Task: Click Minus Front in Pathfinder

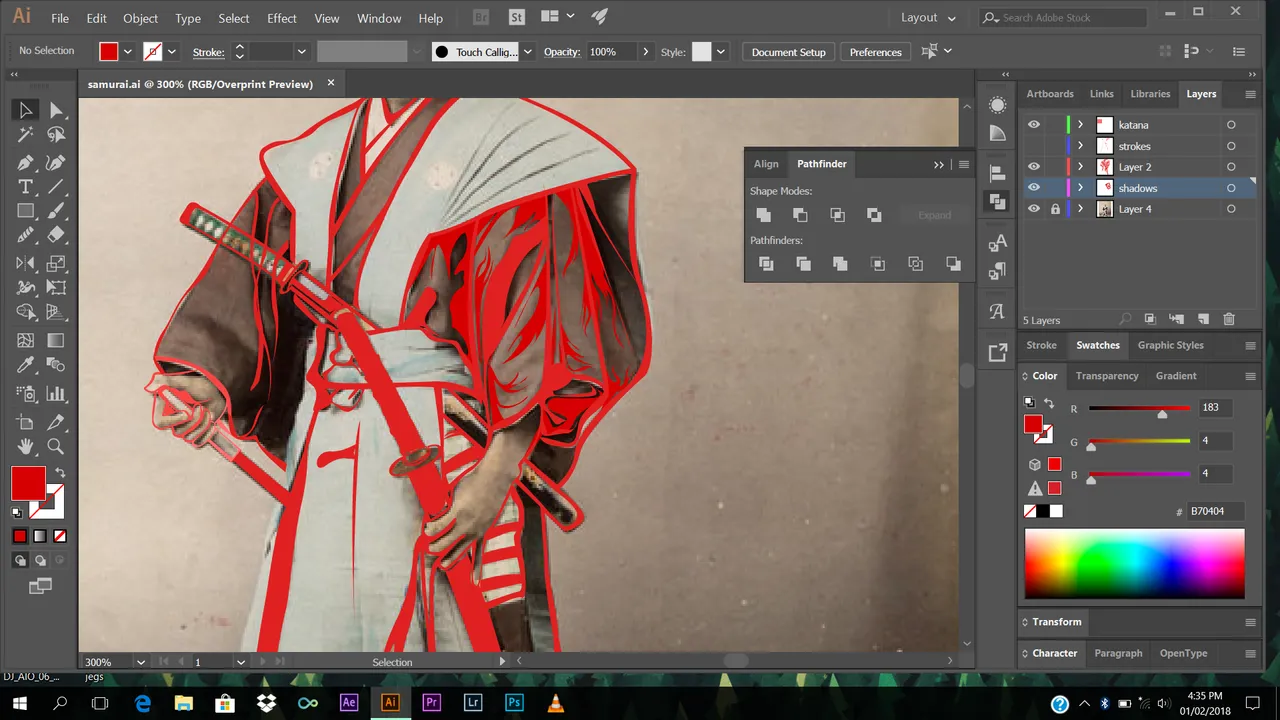Action: (800, 215)
